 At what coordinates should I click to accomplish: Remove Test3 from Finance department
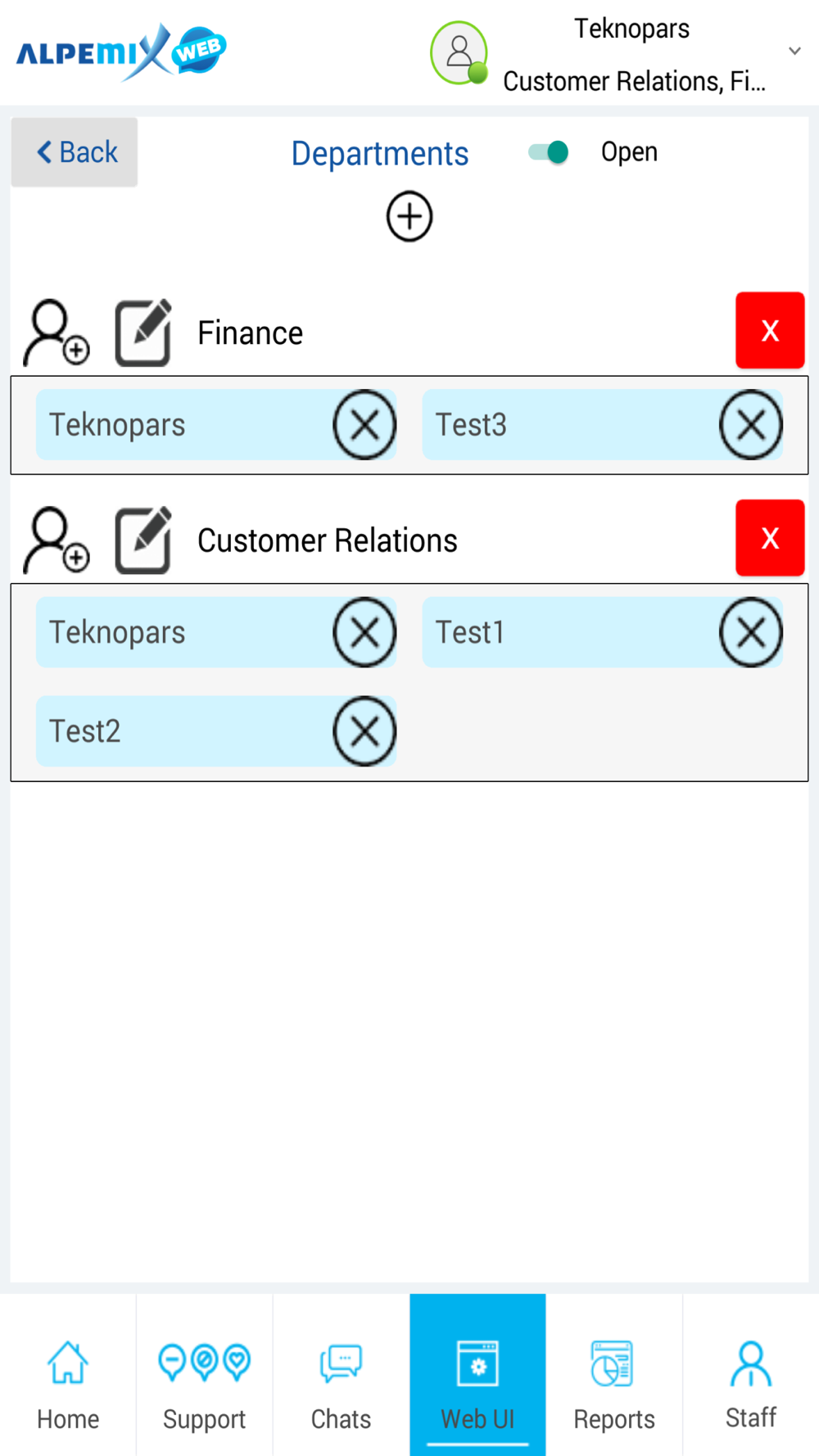(751, 425)
